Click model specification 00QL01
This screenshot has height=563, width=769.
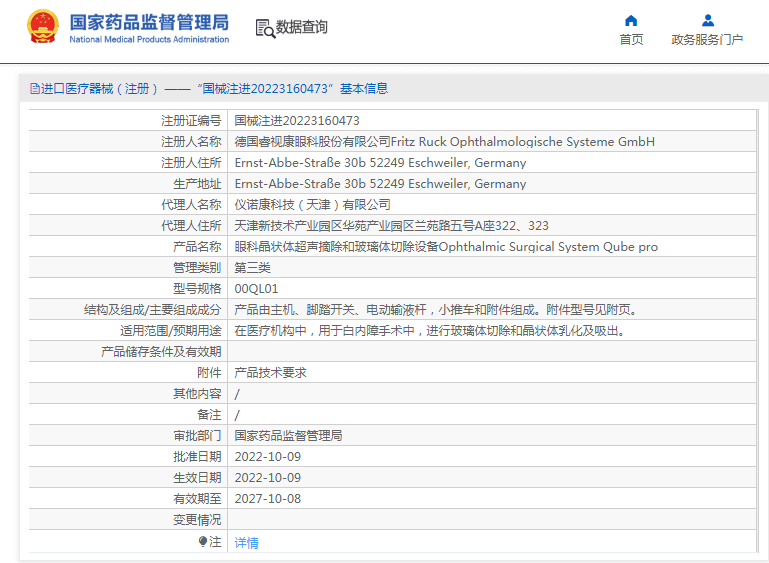(256, 289)
